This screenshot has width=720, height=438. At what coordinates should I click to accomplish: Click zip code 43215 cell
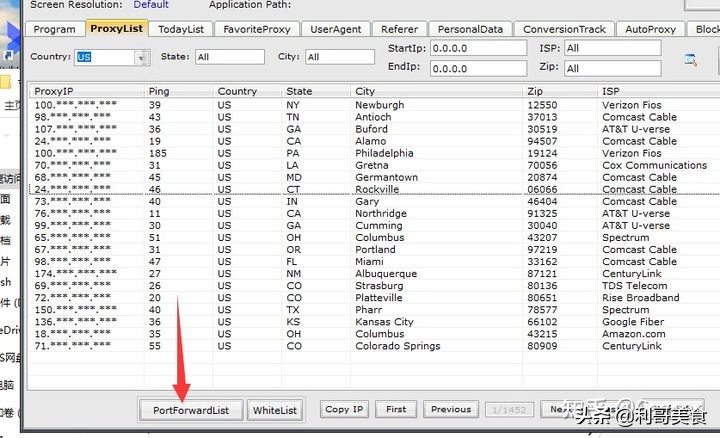(x=542, y=334)
